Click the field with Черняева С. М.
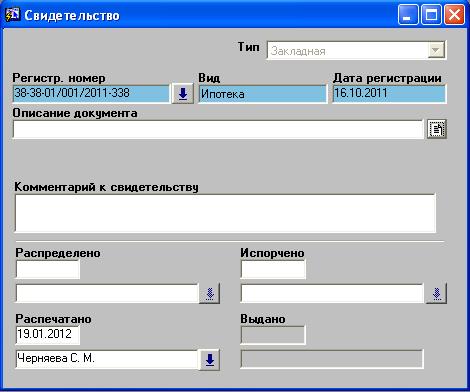 pyautogui.click(x=107, y=359)
